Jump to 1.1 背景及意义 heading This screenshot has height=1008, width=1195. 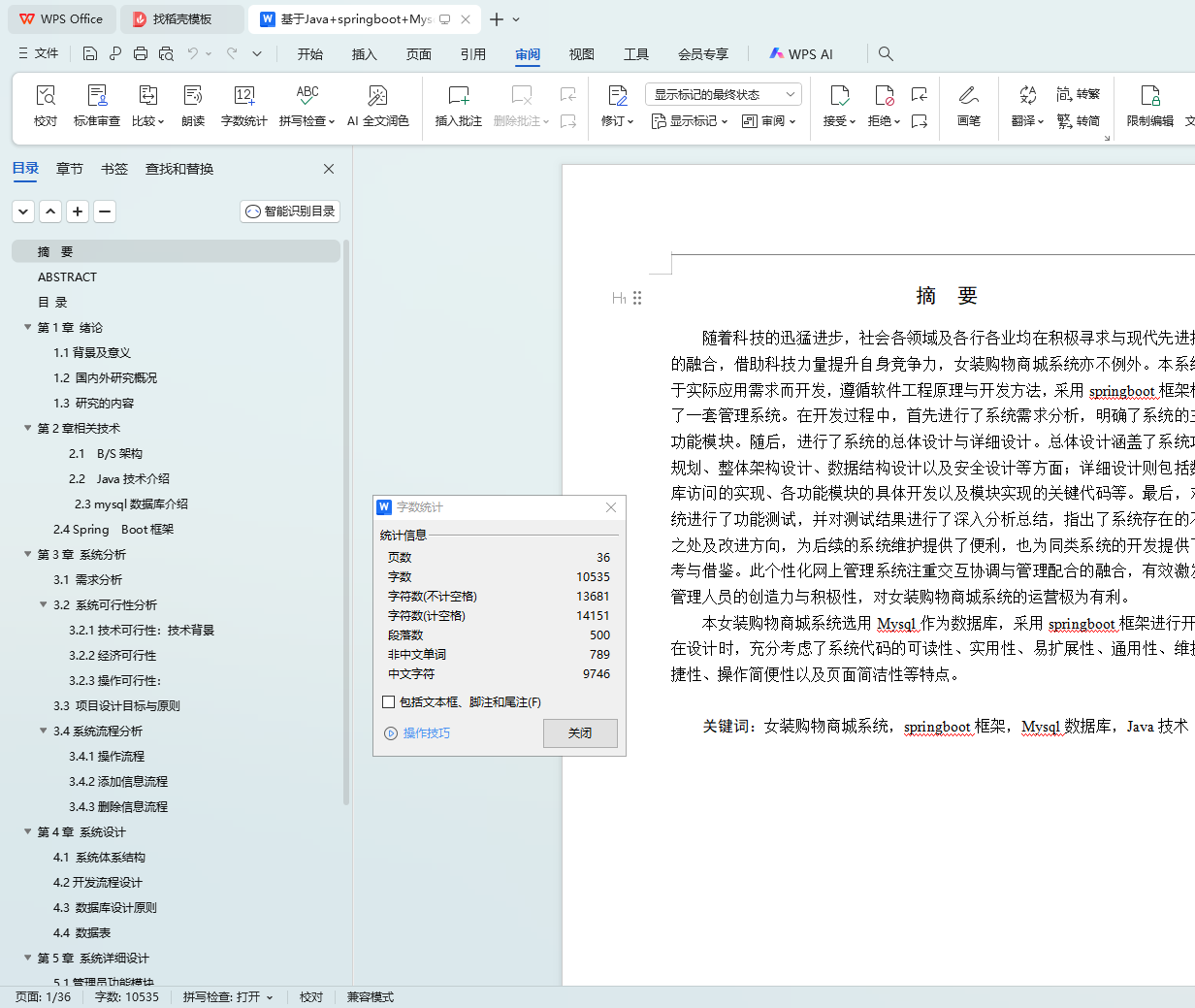pyautogui.click(x=92, y=352)
